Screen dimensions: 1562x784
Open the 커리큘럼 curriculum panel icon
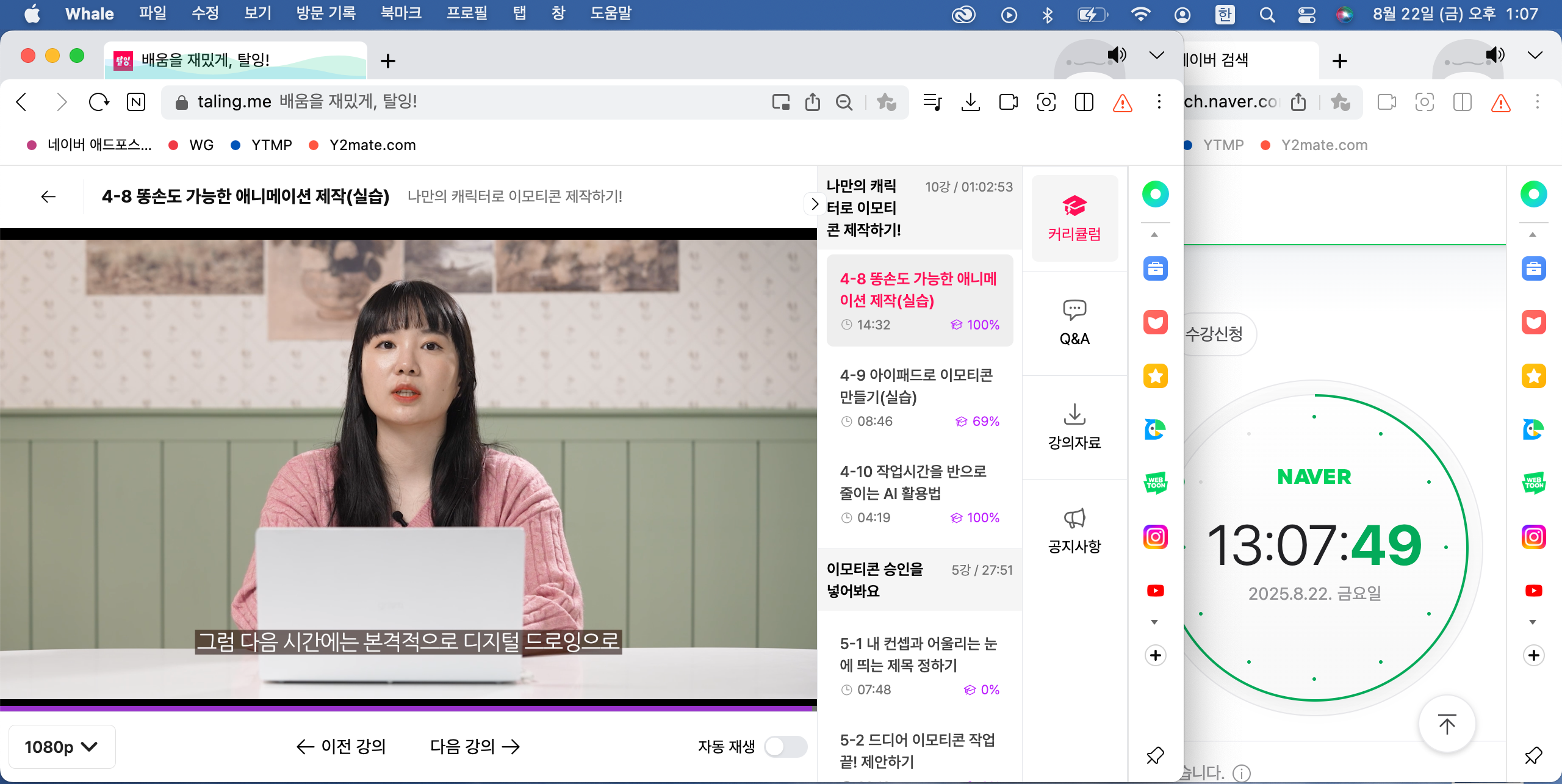click(1074, 218)
